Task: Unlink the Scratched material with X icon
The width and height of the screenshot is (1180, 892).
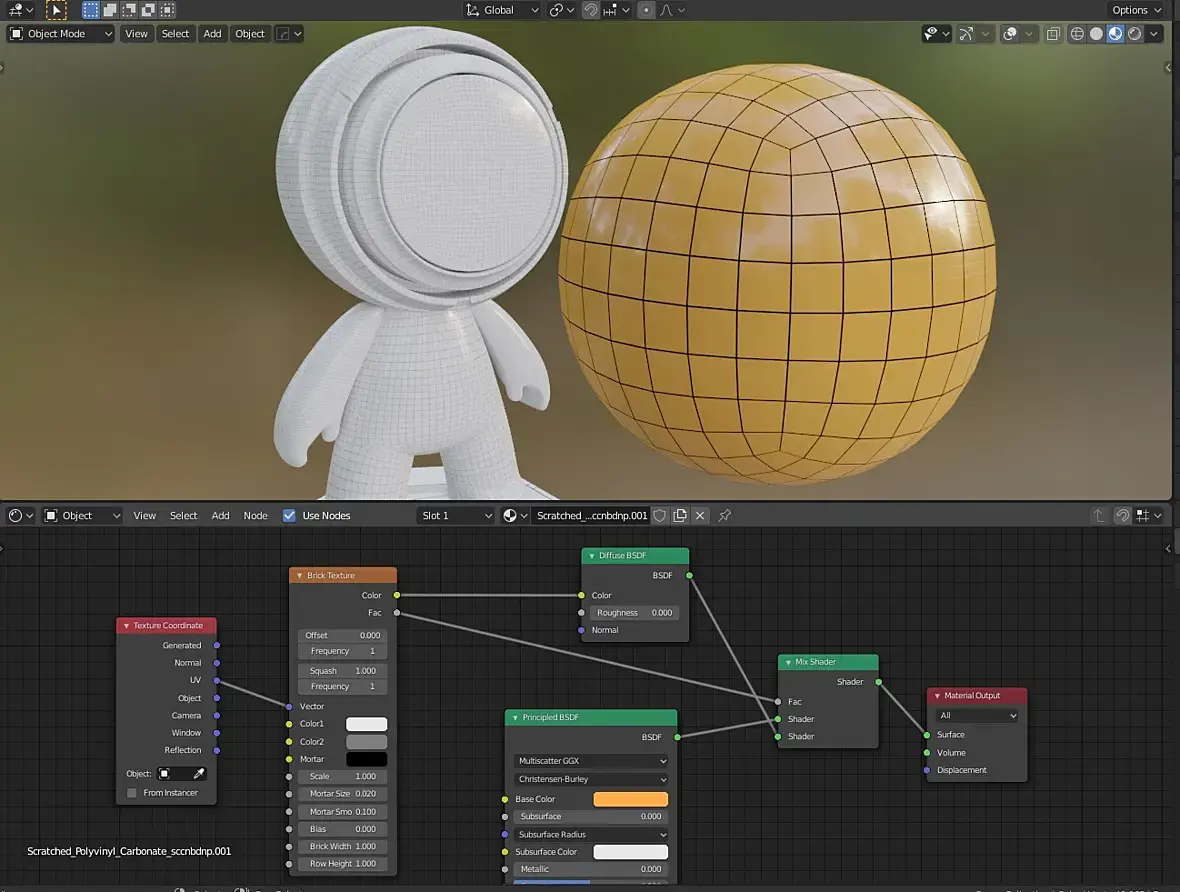Action: tap(700, 516)
